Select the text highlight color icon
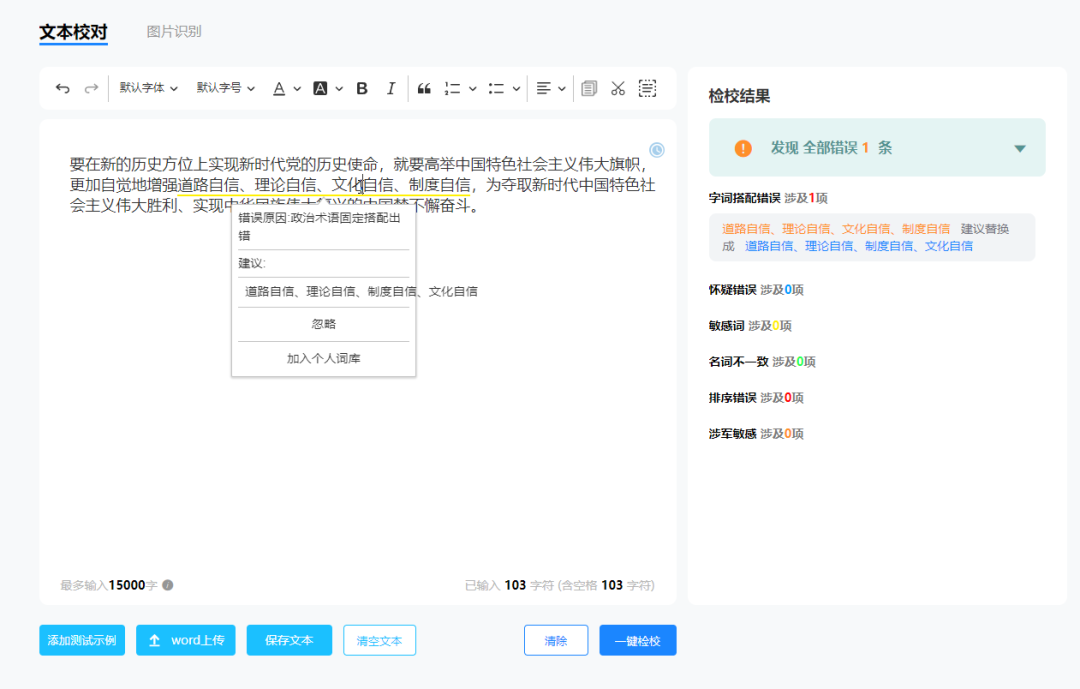1080x689 pixels. pyautogui.click(x=321, y=88)
